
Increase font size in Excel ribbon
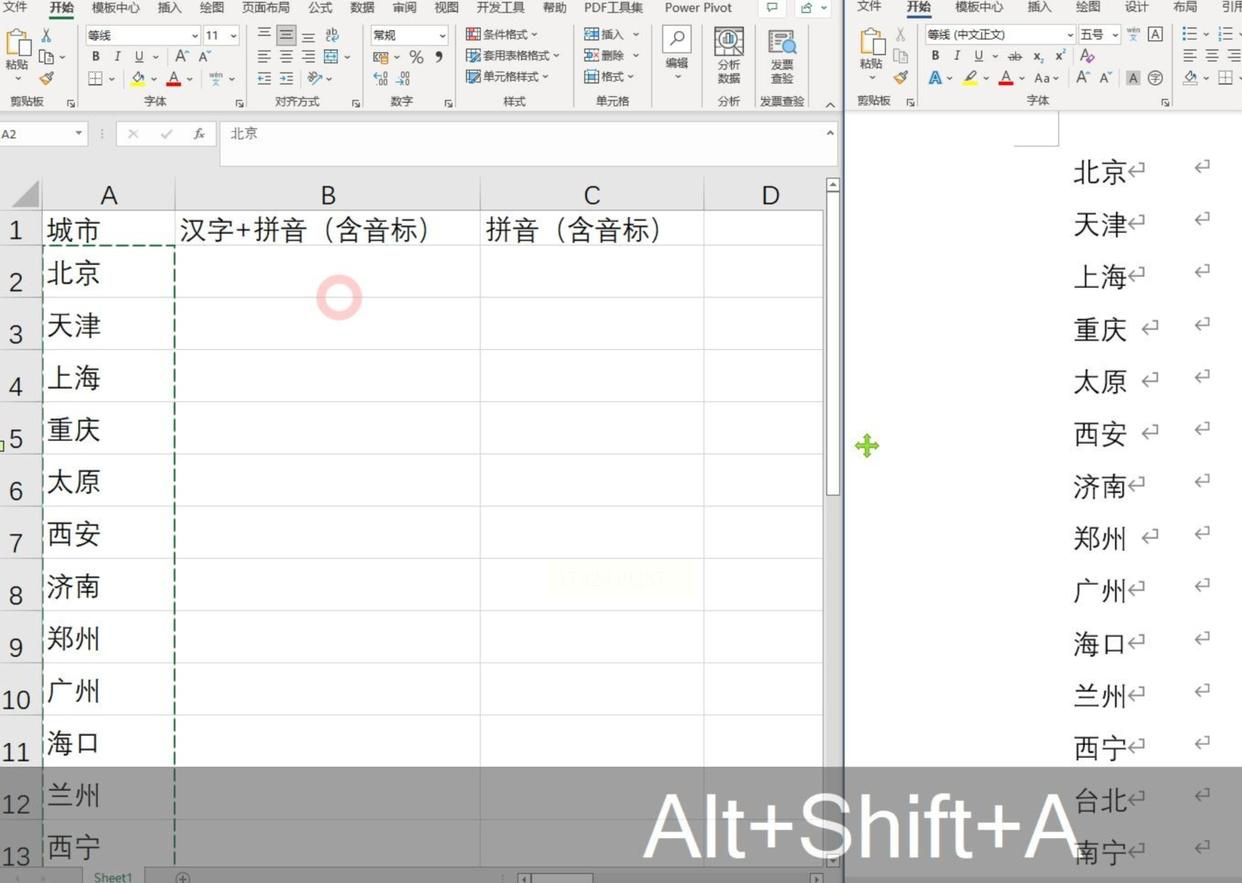183,57
